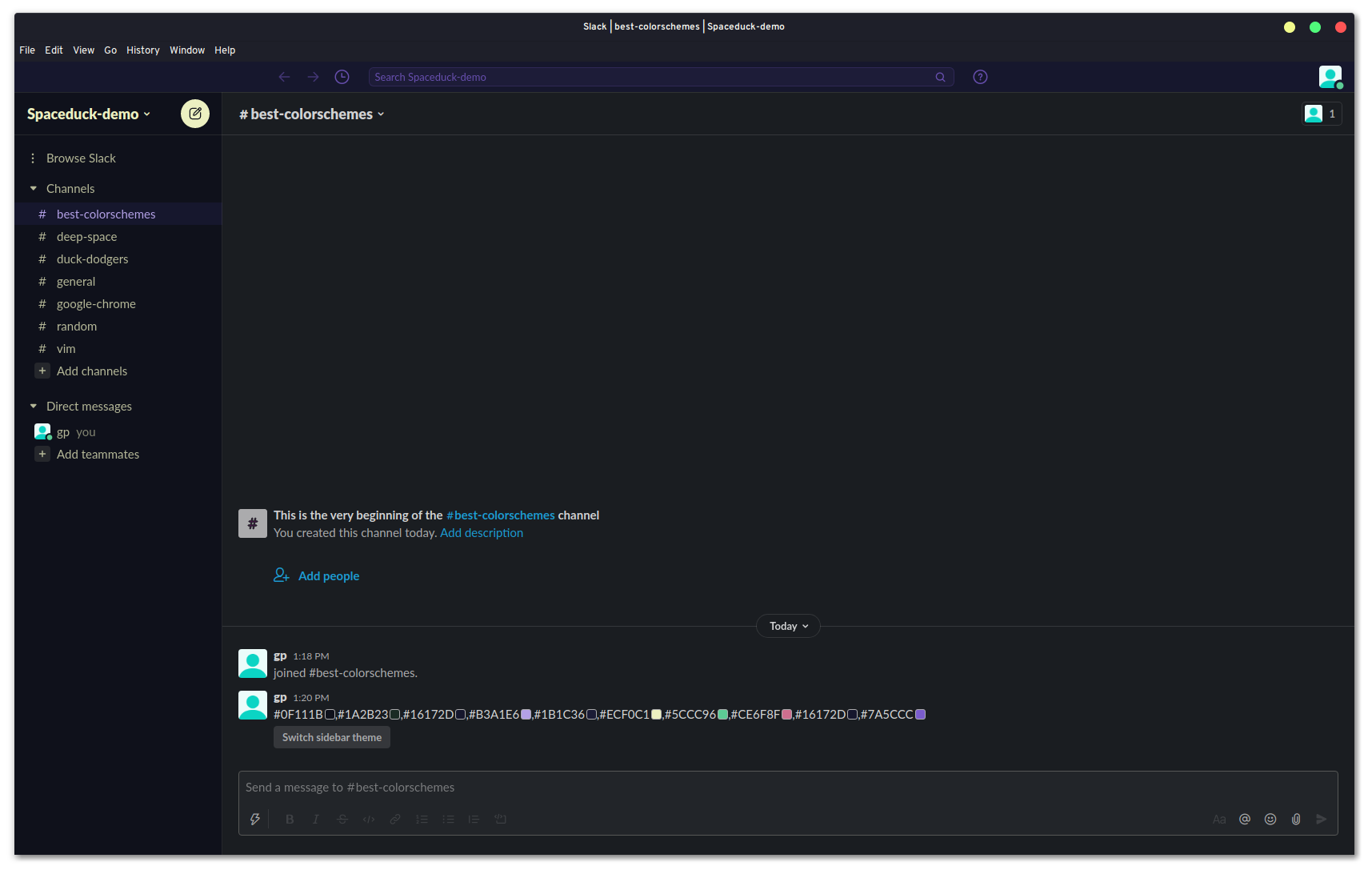
Task: Toggle inline code formatting
Action: pos(369,819)
